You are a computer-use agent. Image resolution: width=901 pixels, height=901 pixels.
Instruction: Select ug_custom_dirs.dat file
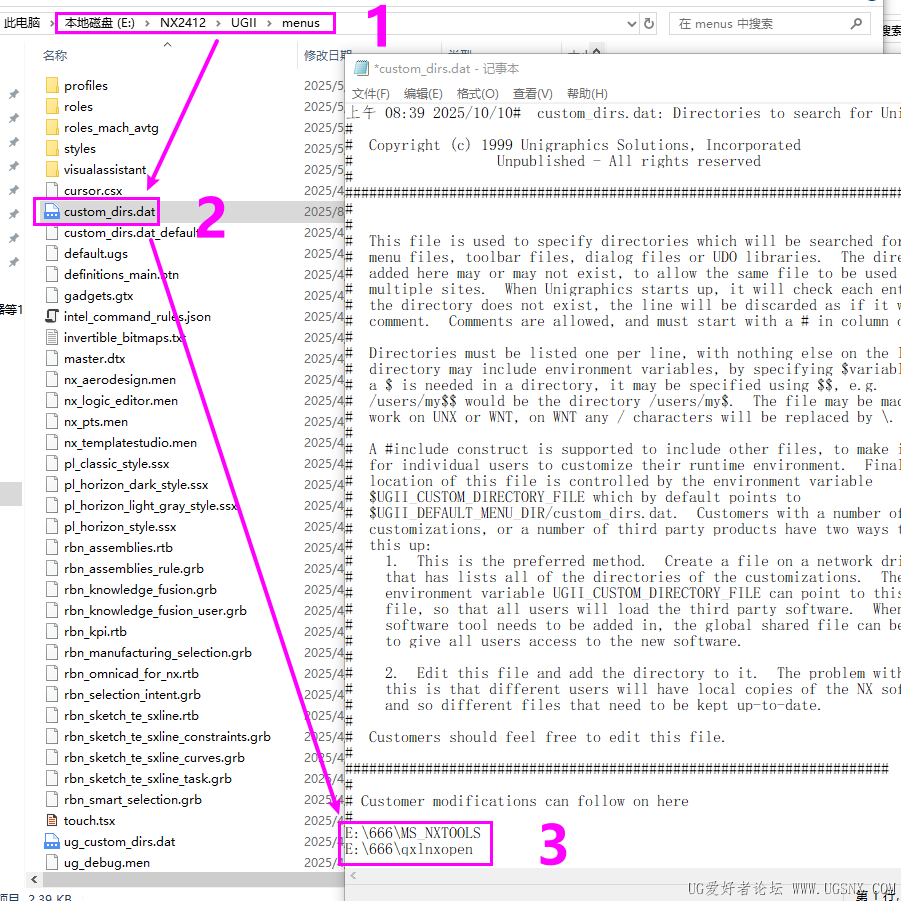coord(120,842)
